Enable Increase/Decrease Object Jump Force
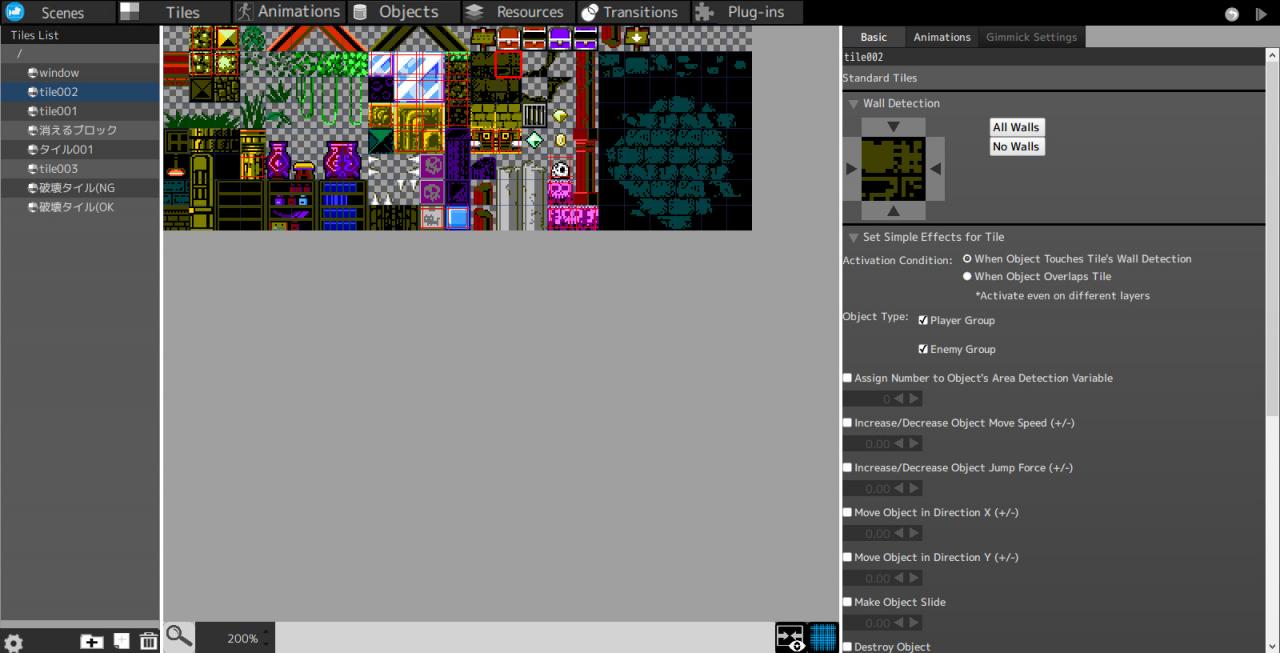Screen dimensions: 1280x653 pos(848,468)
